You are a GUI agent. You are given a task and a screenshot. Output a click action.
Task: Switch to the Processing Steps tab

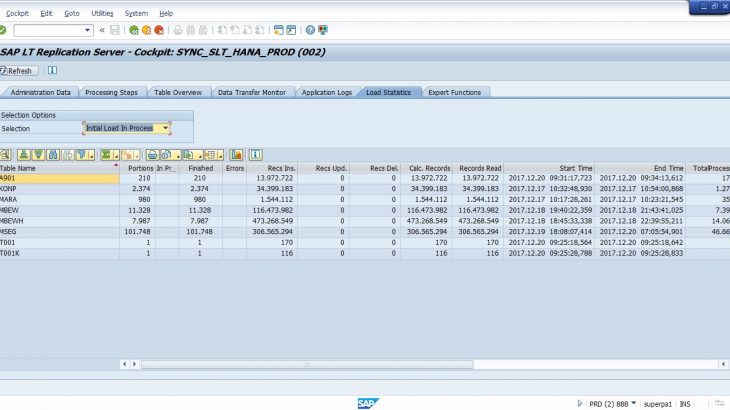112,92
